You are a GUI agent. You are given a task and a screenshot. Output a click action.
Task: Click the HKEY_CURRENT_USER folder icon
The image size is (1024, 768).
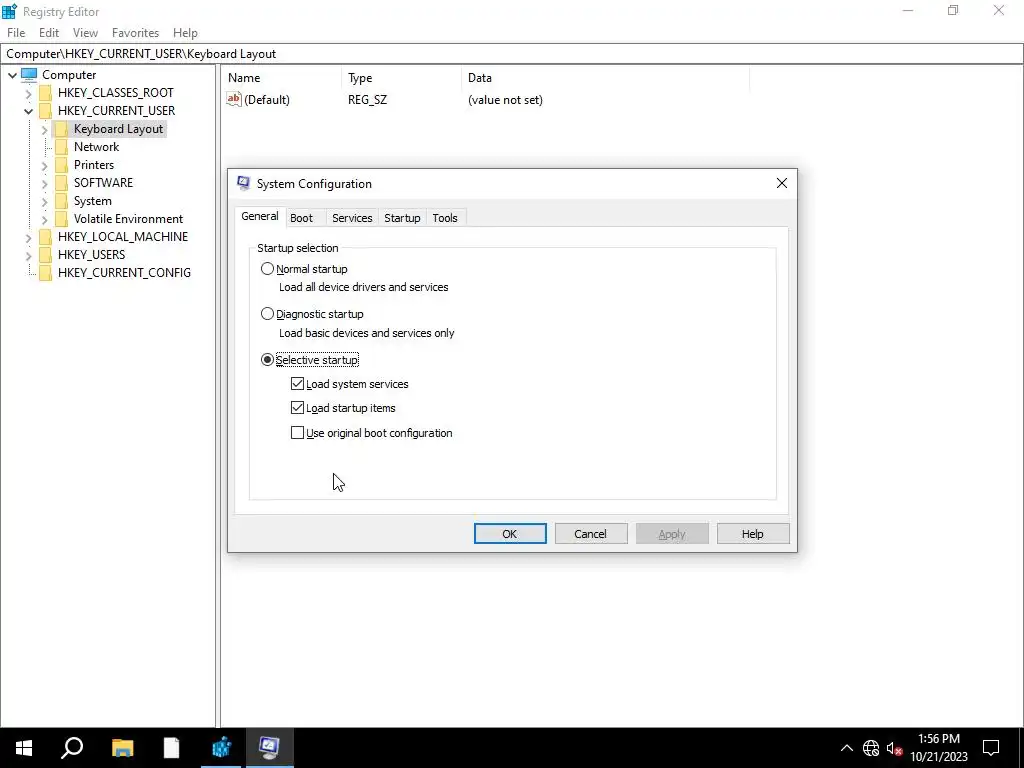(x=45, y=111)
